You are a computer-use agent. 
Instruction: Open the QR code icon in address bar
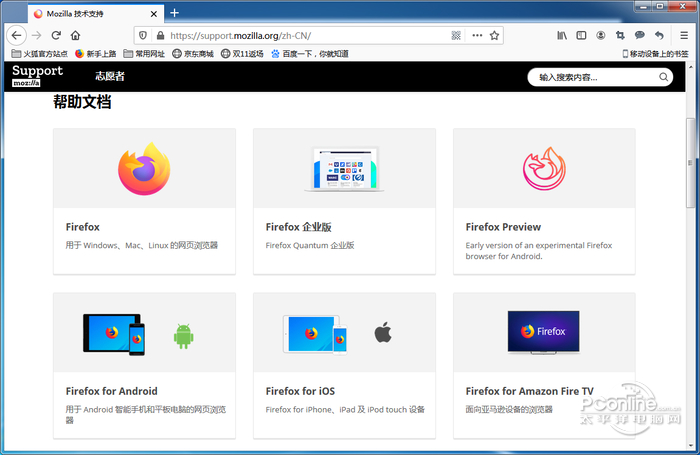pos(456,35)
